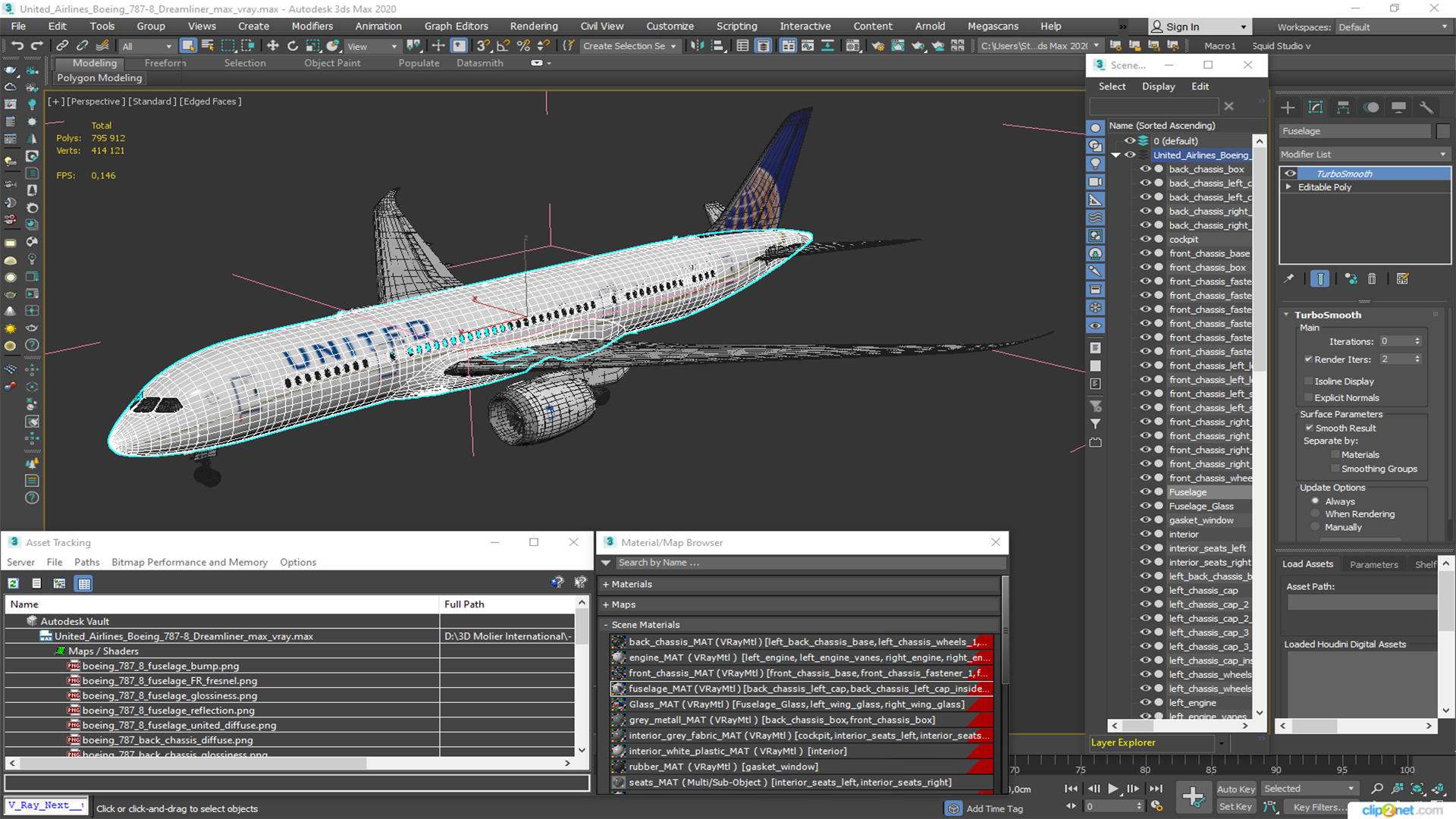Viewport: 1456px width, 819px height.
Task: Open the Rendering menu
Action: click(x=533, y=26)
